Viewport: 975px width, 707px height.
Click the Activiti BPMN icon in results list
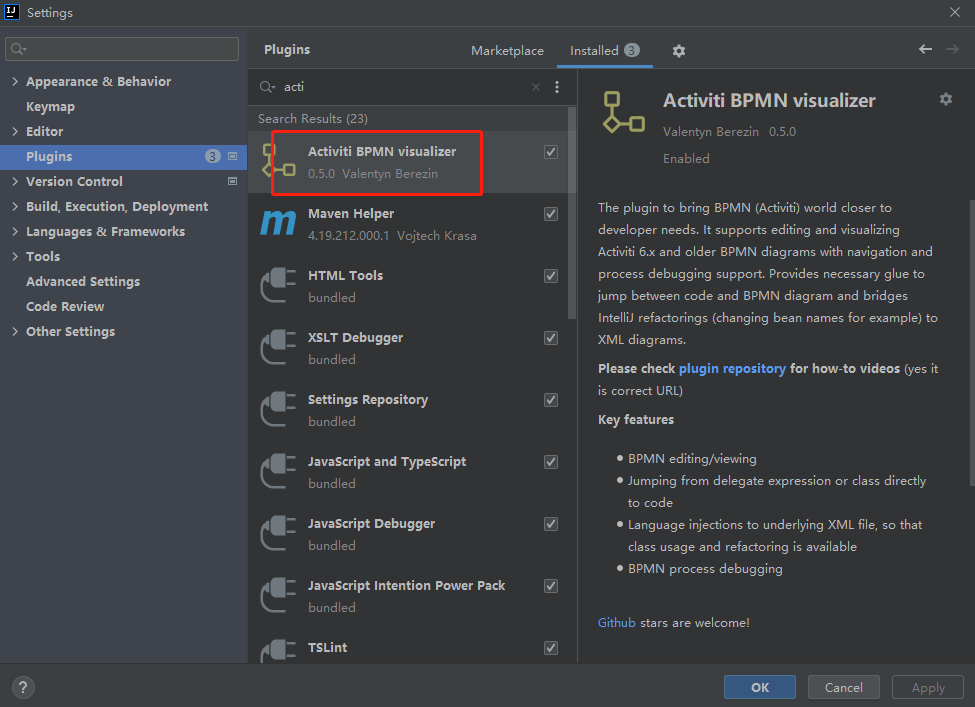click(x=278, y=161)
